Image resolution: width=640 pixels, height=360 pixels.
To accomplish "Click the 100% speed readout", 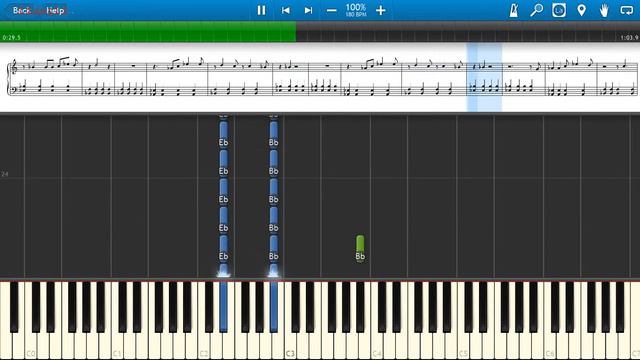I will point(356,8).
